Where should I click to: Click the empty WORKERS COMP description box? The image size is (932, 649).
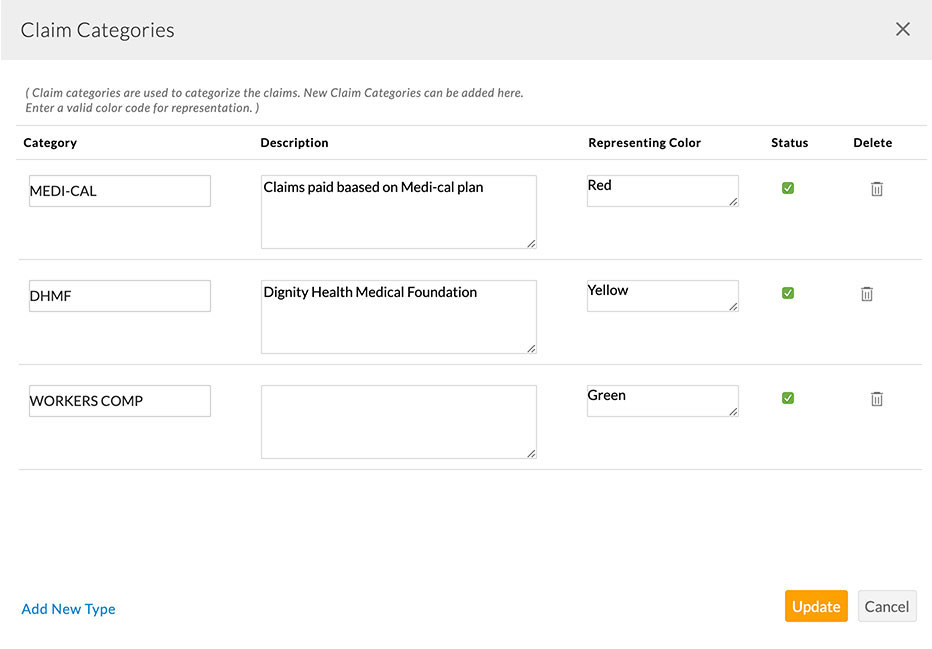(x=398, y=421)
